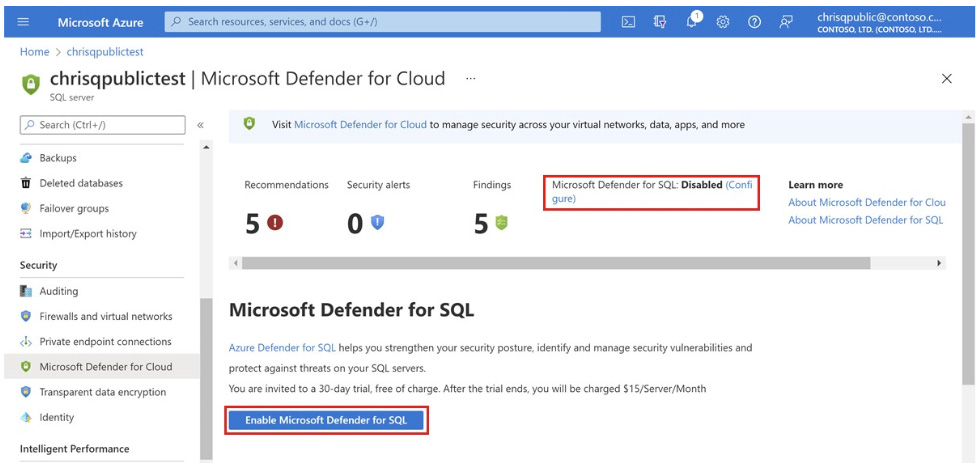Screen dimensions: 980x472
Task: Open Cloud Shell from the top bar
Action: [629, 22]
